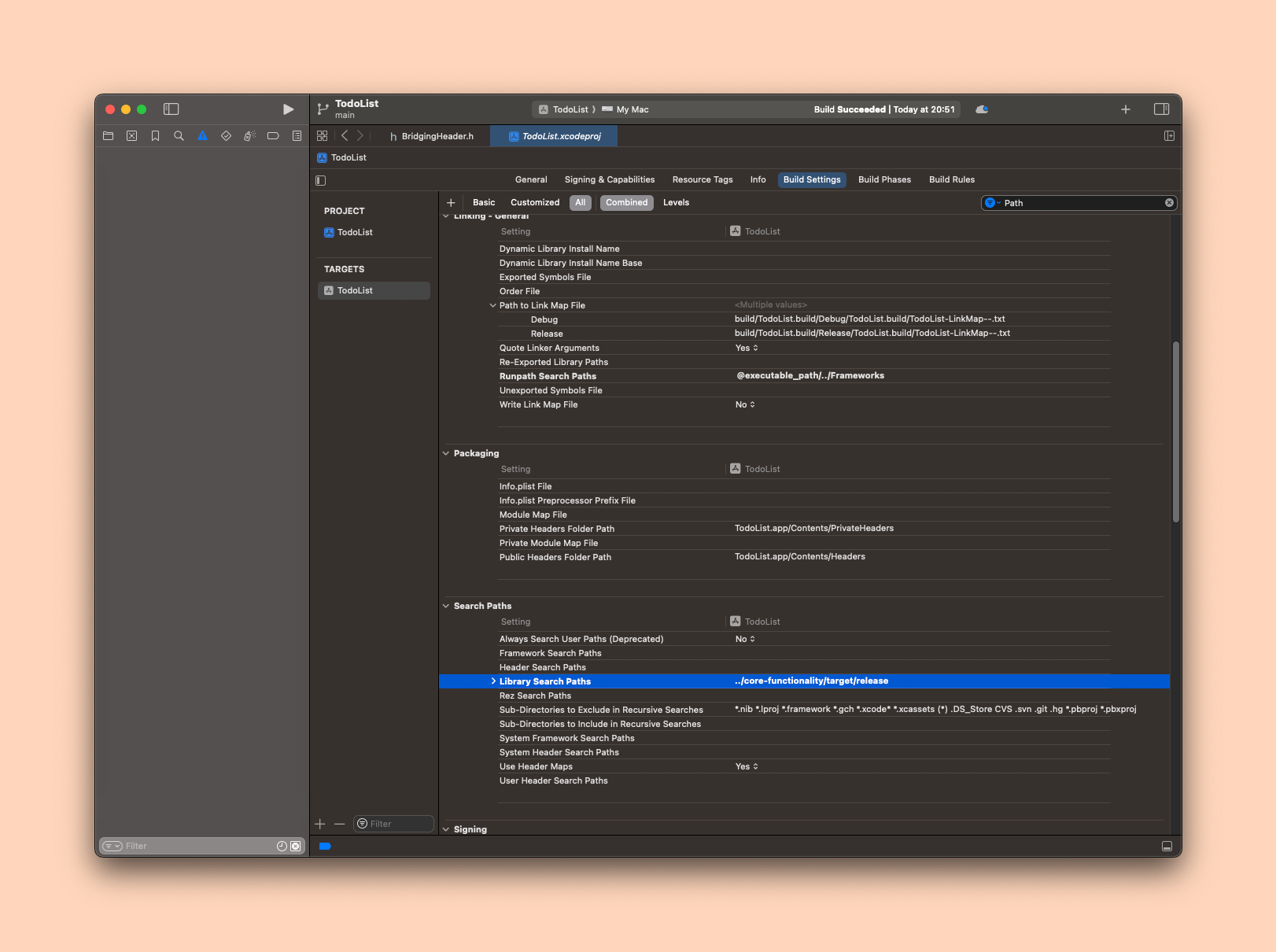Image resolution: width=1276 pixels, height=952 pixels.
Task: Select TodoList under PROJECT
Action: [355, 233]
